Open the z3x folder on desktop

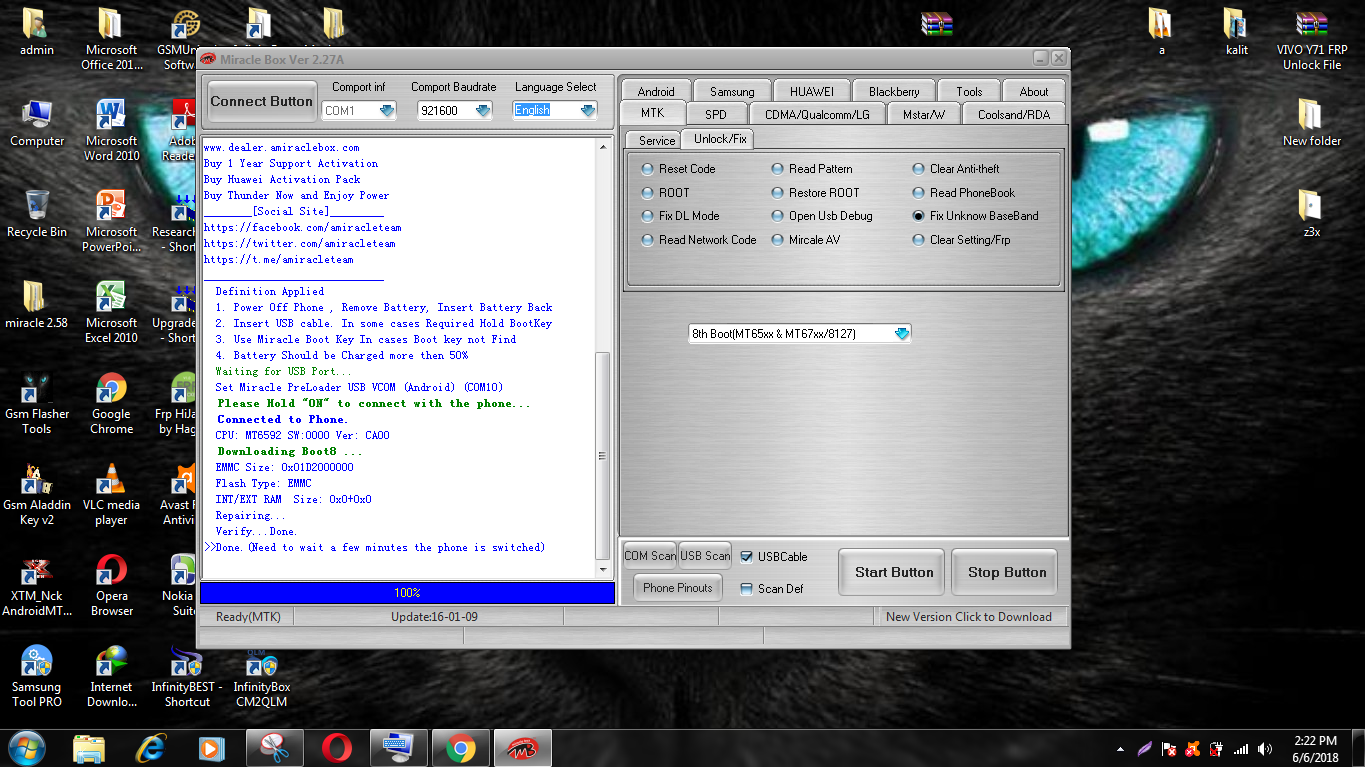pyautogui.click(x=1311, y=214)
